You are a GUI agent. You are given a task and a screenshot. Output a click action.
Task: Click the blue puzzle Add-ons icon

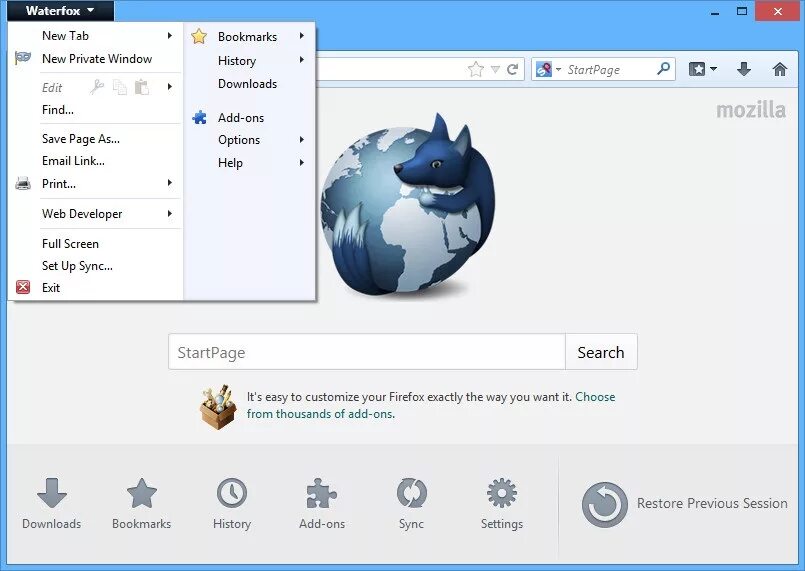(199, 118)
